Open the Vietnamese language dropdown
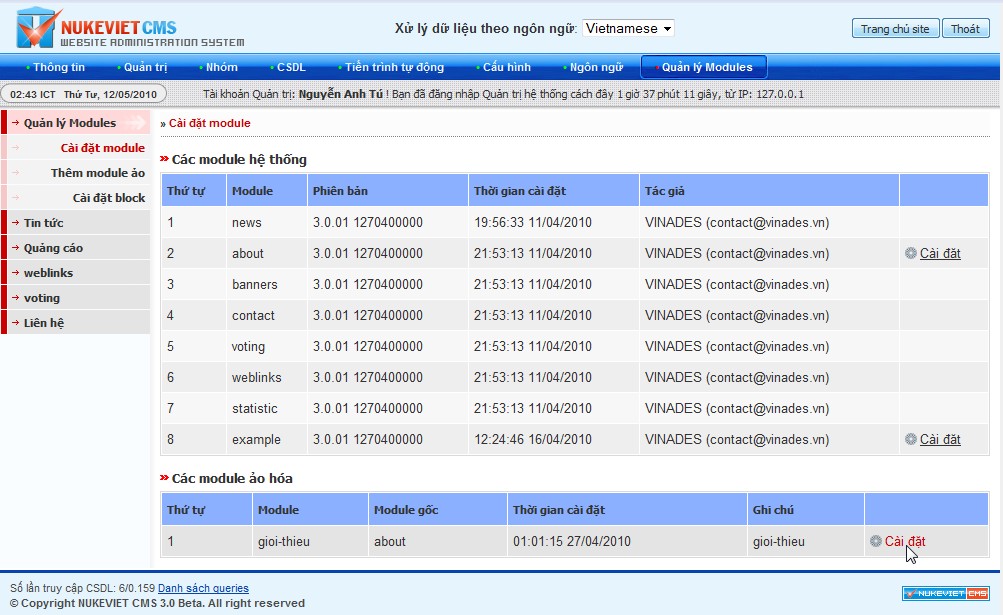Screen dimensions: 1003x615 tap(628, 29)
